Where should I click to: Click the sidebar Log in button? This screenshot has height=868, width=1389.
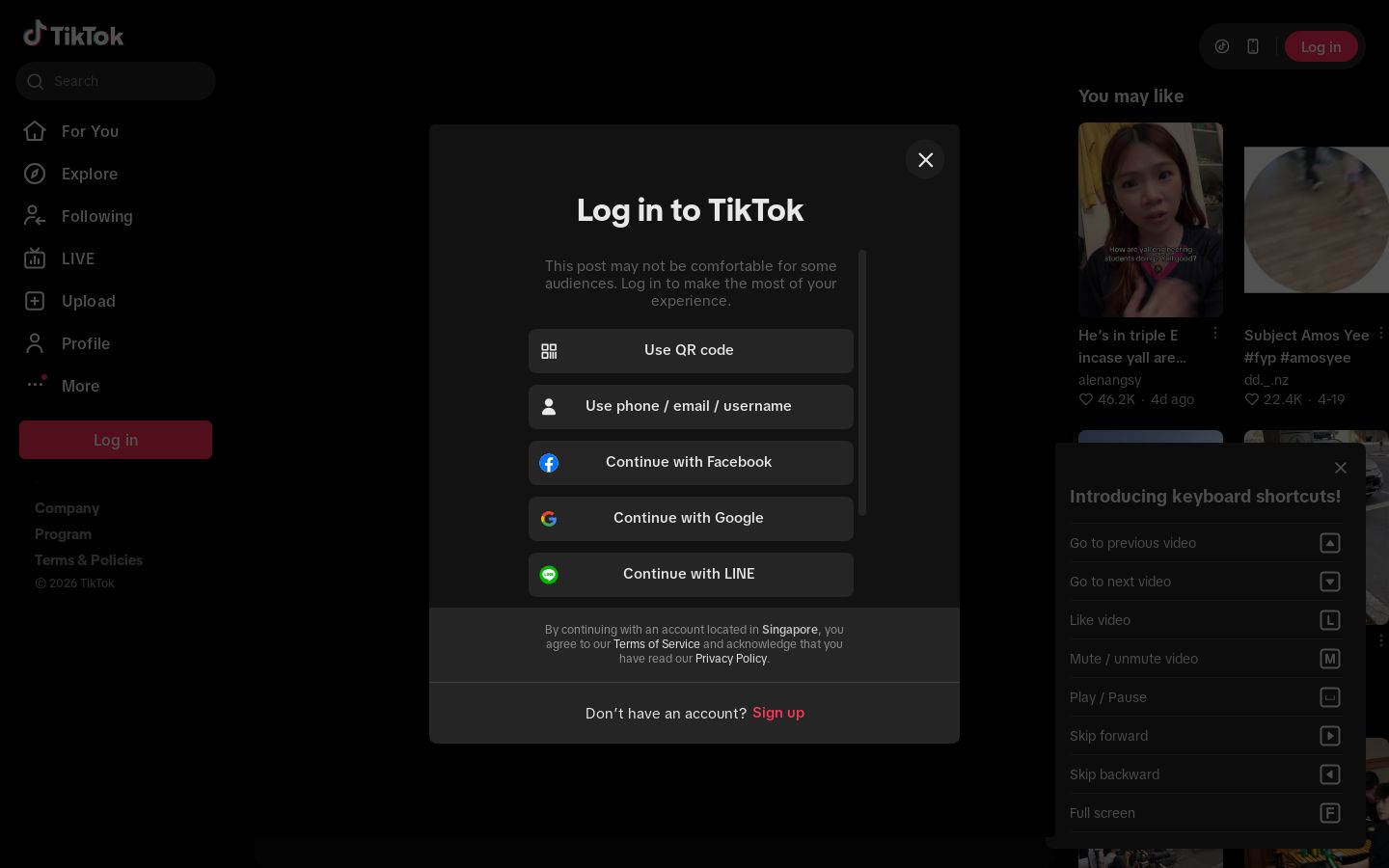[x=116, y=440]
